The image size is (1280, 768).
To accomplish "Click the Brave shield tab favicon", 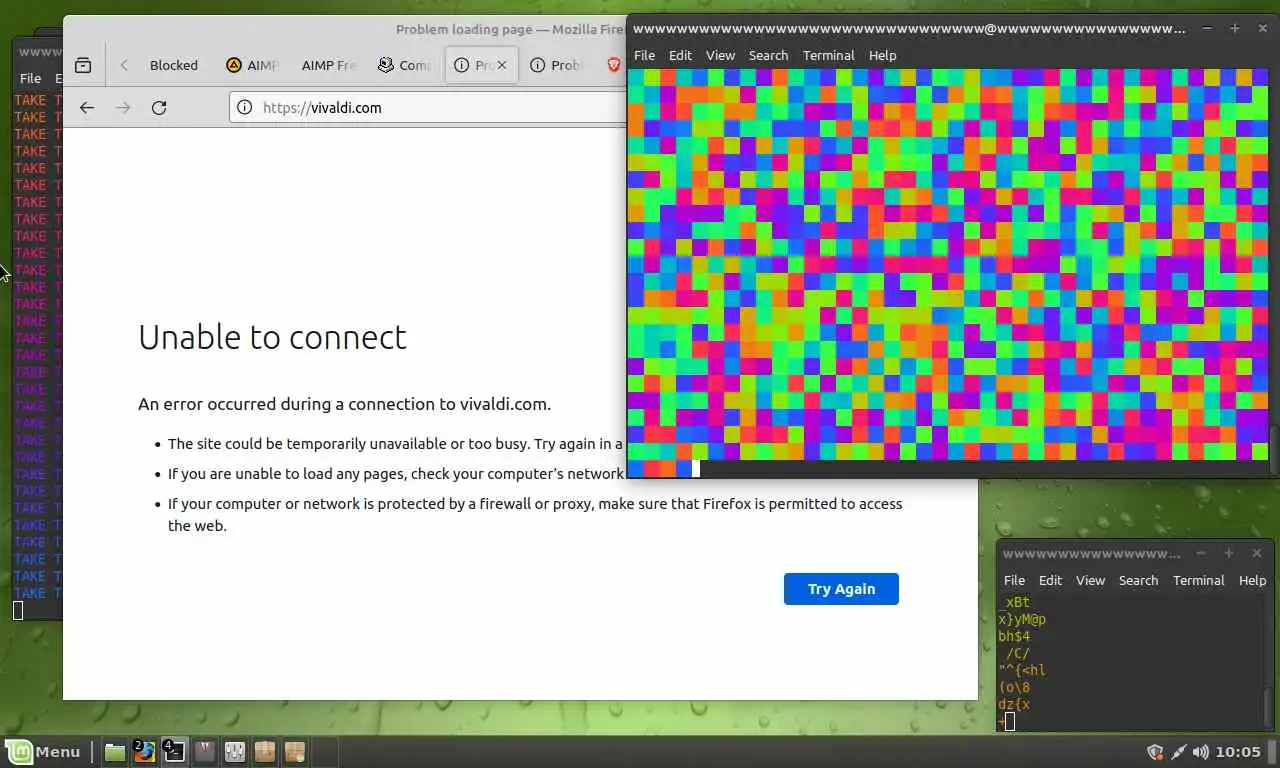I will pos(614,65).
